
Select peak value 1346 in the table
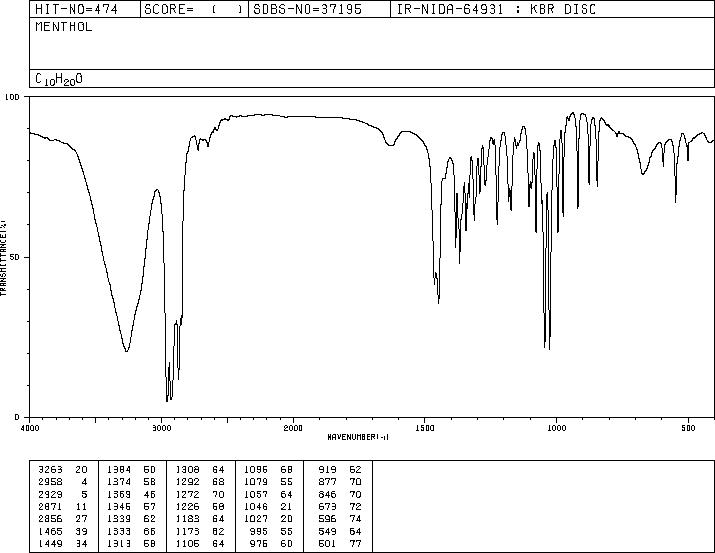coord(119,506)
